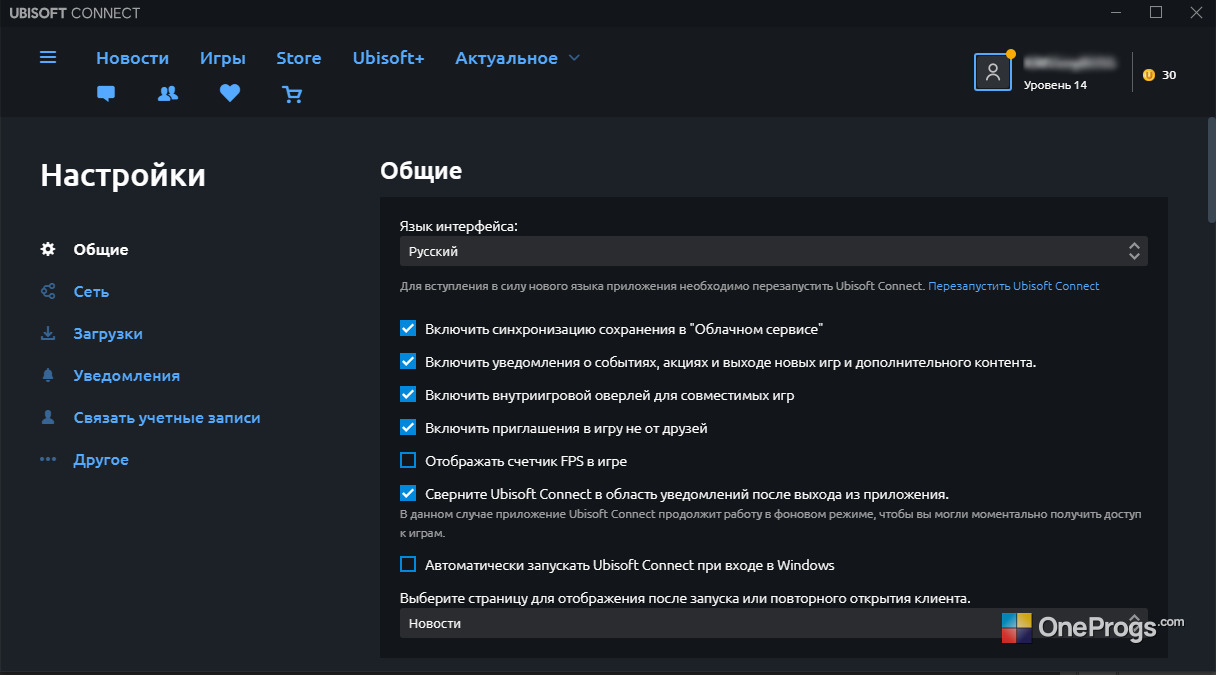1216x675 pixels.
Task: Click the Уровень 14 level text
Action: coord(1055,85)
